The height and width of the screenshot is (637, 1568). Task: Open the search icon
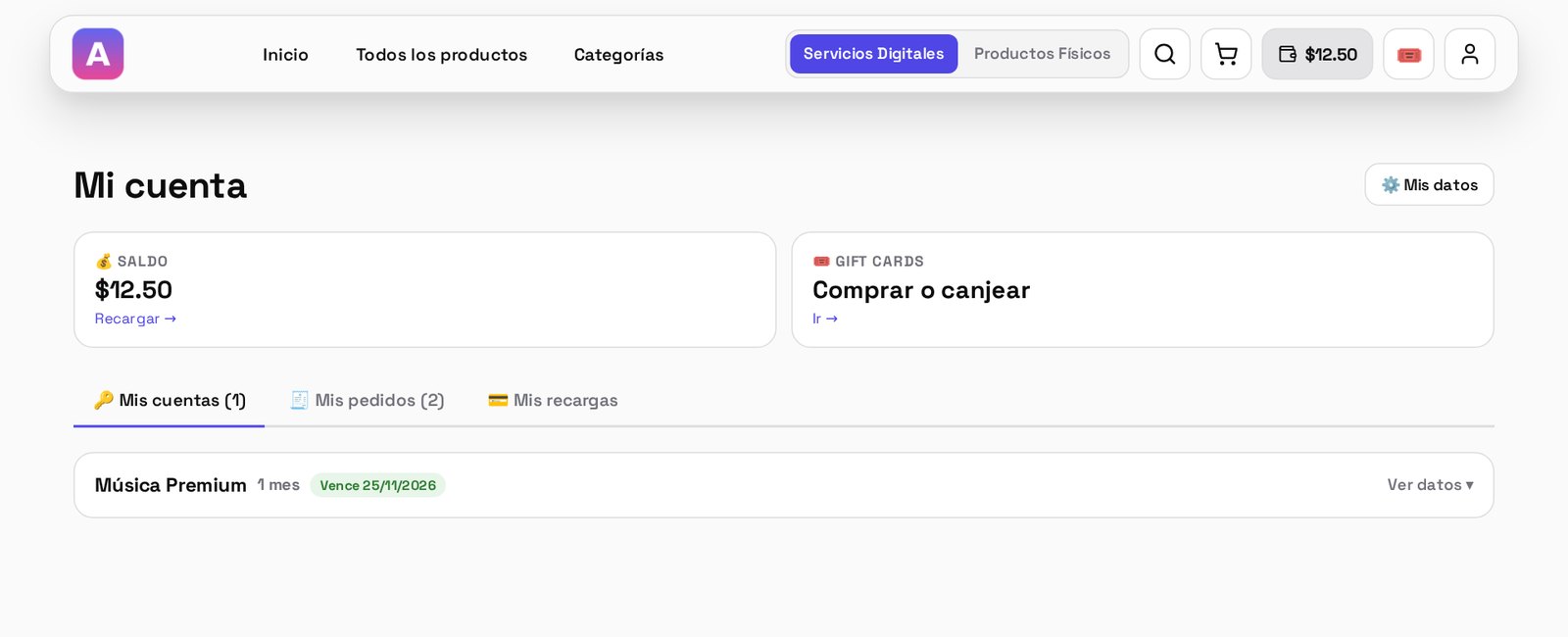pyautogui.click(x=1164, y=54)
